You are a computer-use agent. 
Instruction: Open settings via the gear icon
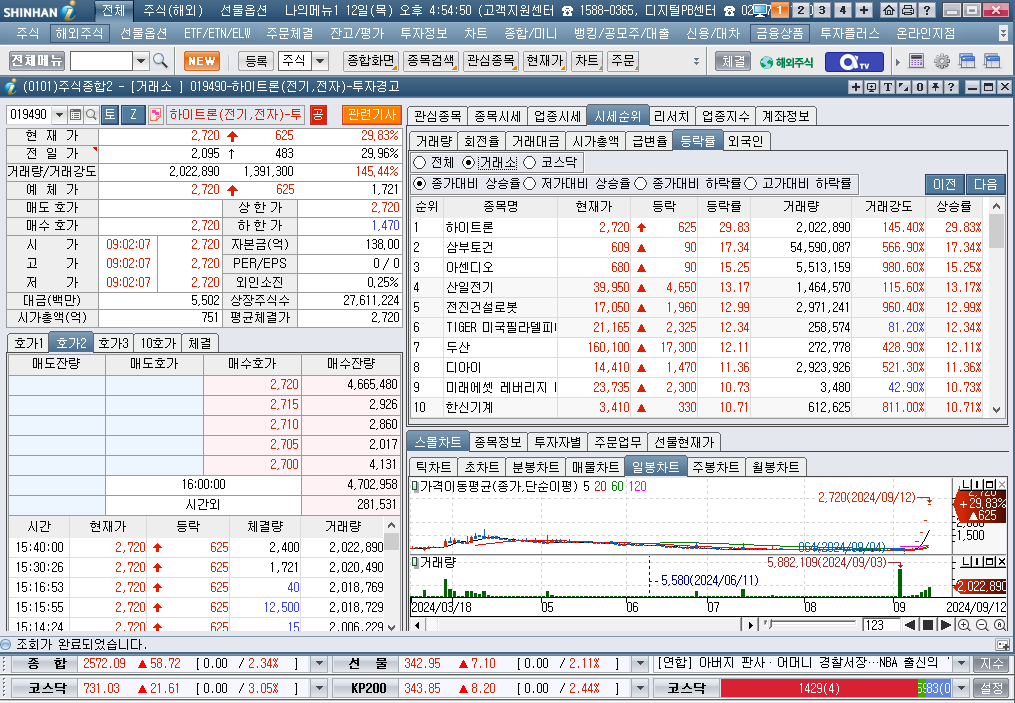942,61
